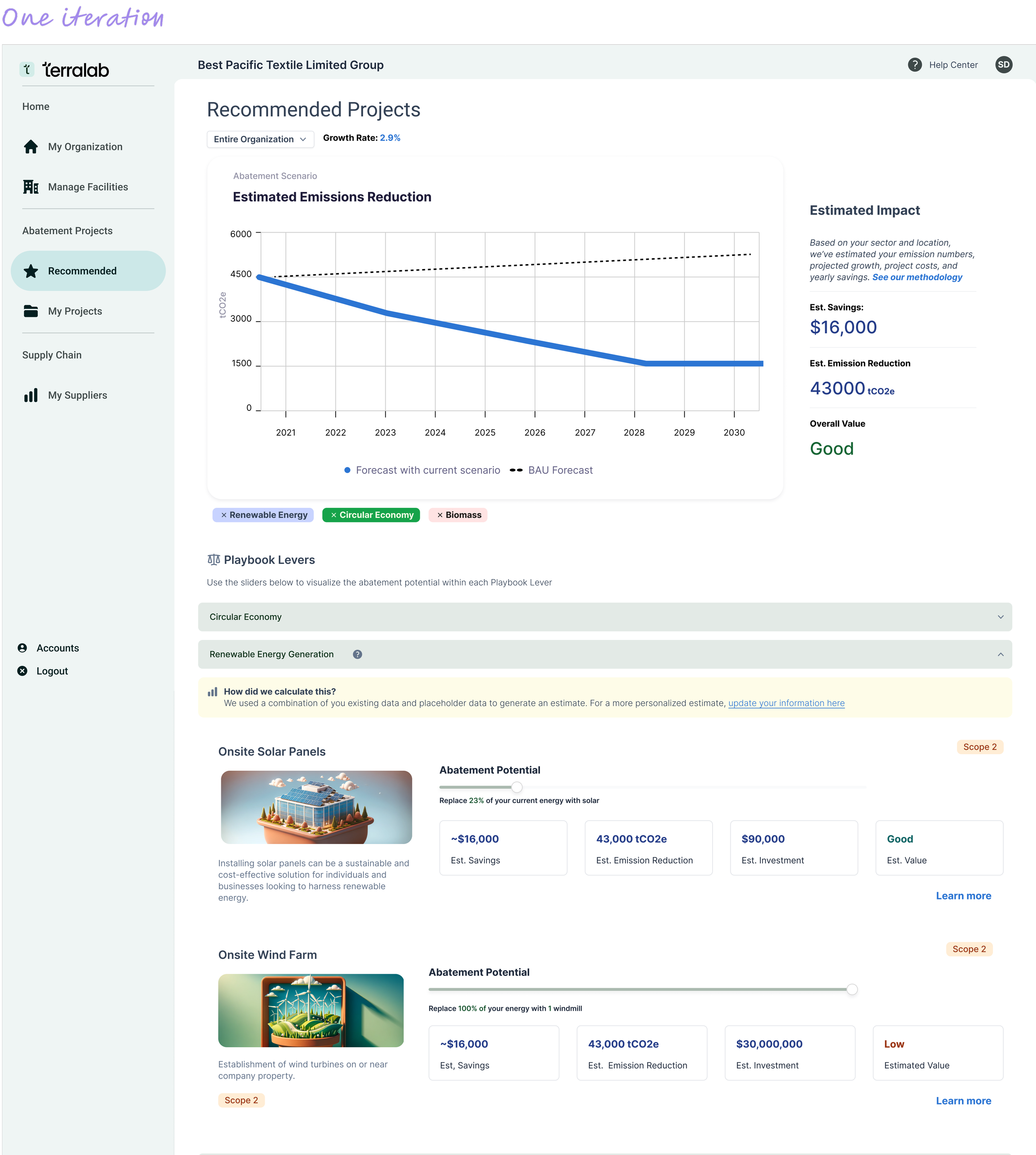
Task: Open Accounts from the sidebar
Action: 58,648
